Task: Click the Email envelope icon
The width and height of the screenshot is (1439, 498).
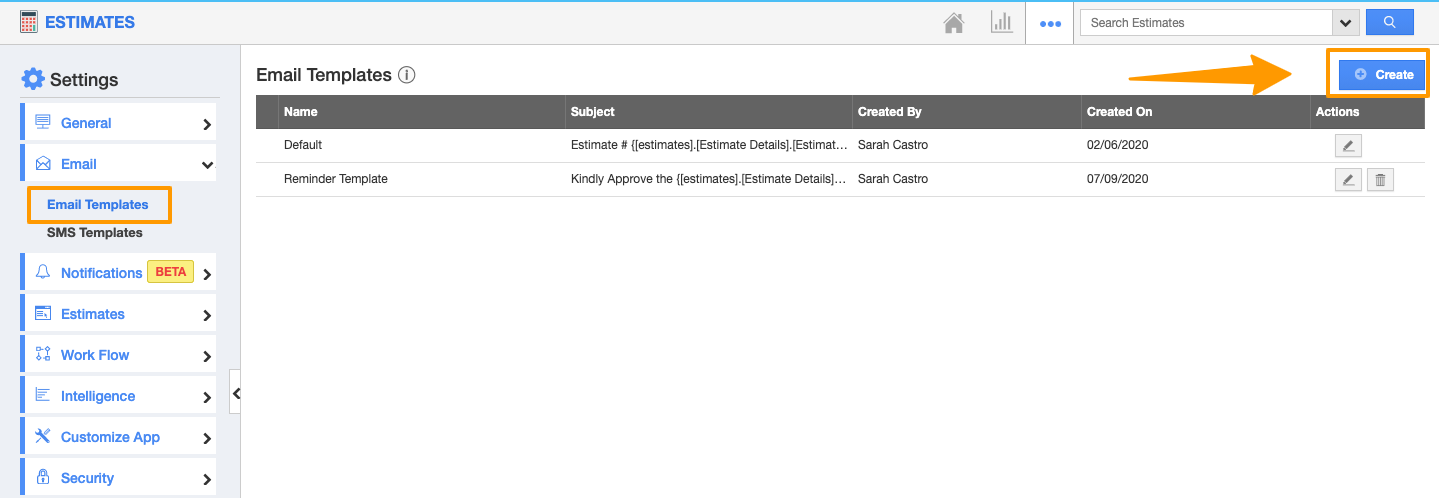Action: point(43,163)
